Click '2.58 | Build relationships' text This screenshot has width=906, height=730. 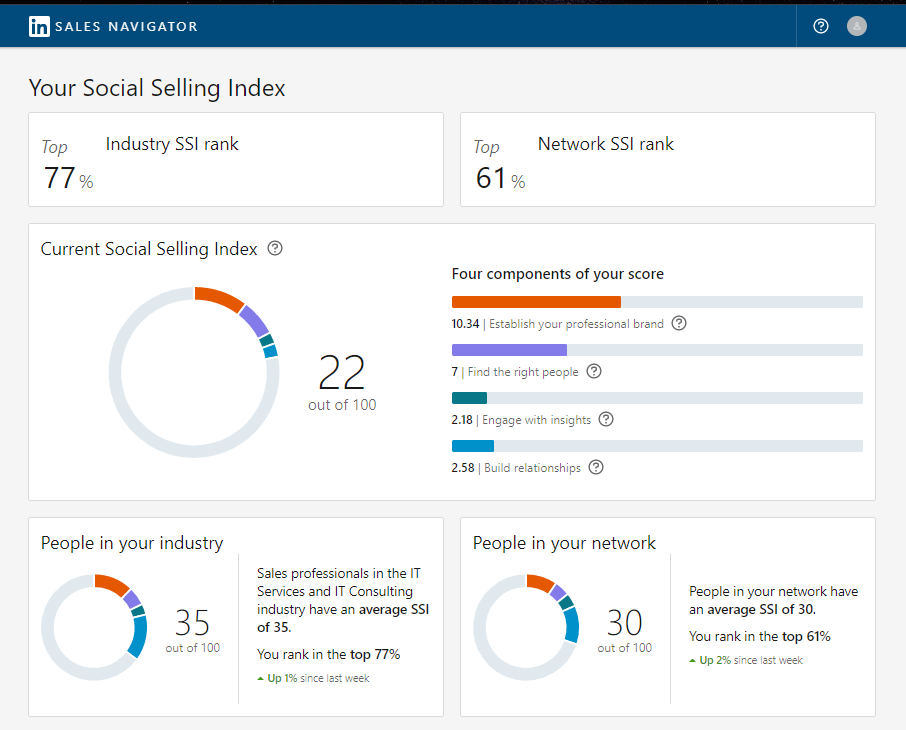point(516,468)
